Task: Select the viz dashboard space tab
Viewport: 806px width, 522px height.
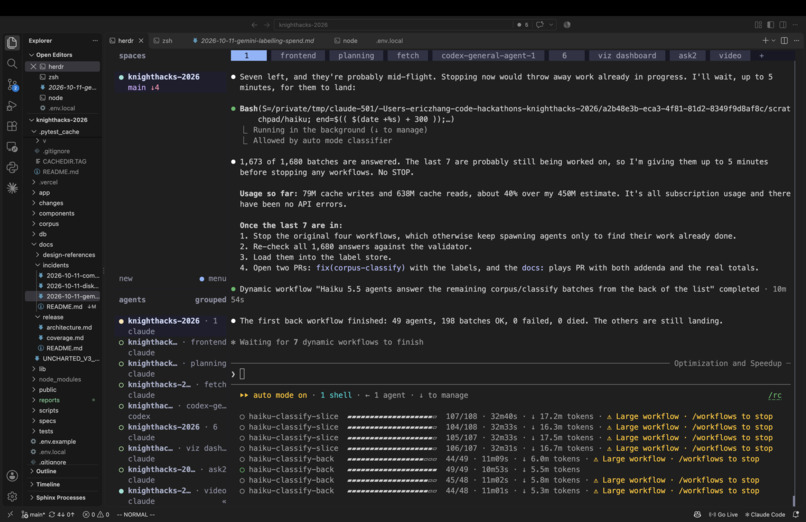Action: (627, 55)
